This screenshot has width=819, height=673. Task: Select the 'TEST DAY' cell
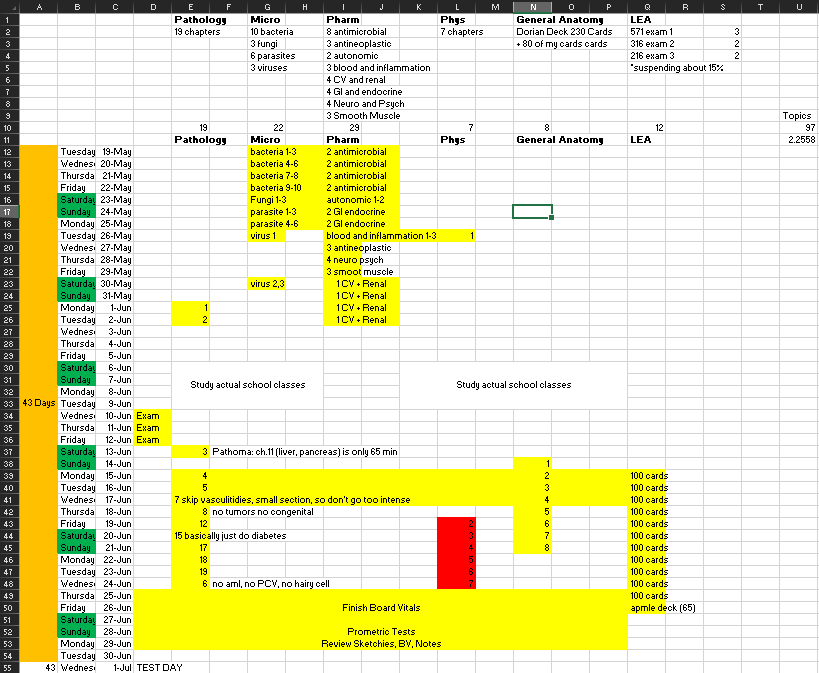(160, 667)
